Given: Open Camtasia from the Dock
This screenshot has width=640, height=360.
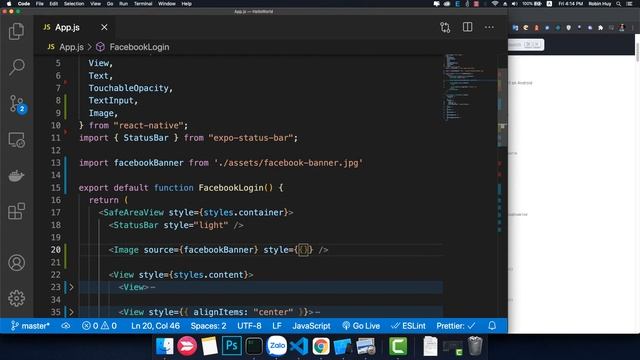Looking at the screenshot, I should (x=398, y=346).
